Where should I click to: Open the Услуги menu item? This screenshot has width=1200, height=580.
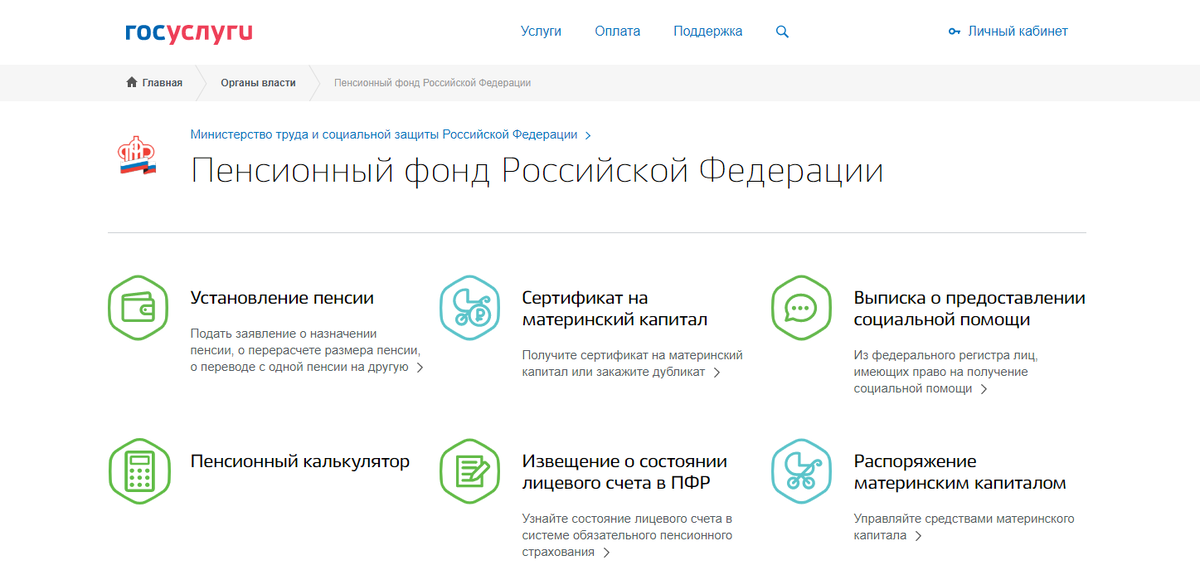click(541, 31)
